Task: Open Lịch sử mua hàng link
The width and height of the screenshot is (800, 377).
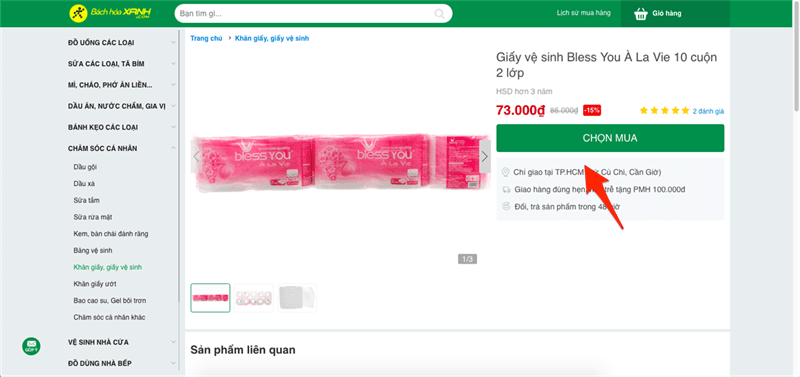Action: coord(583,13)
